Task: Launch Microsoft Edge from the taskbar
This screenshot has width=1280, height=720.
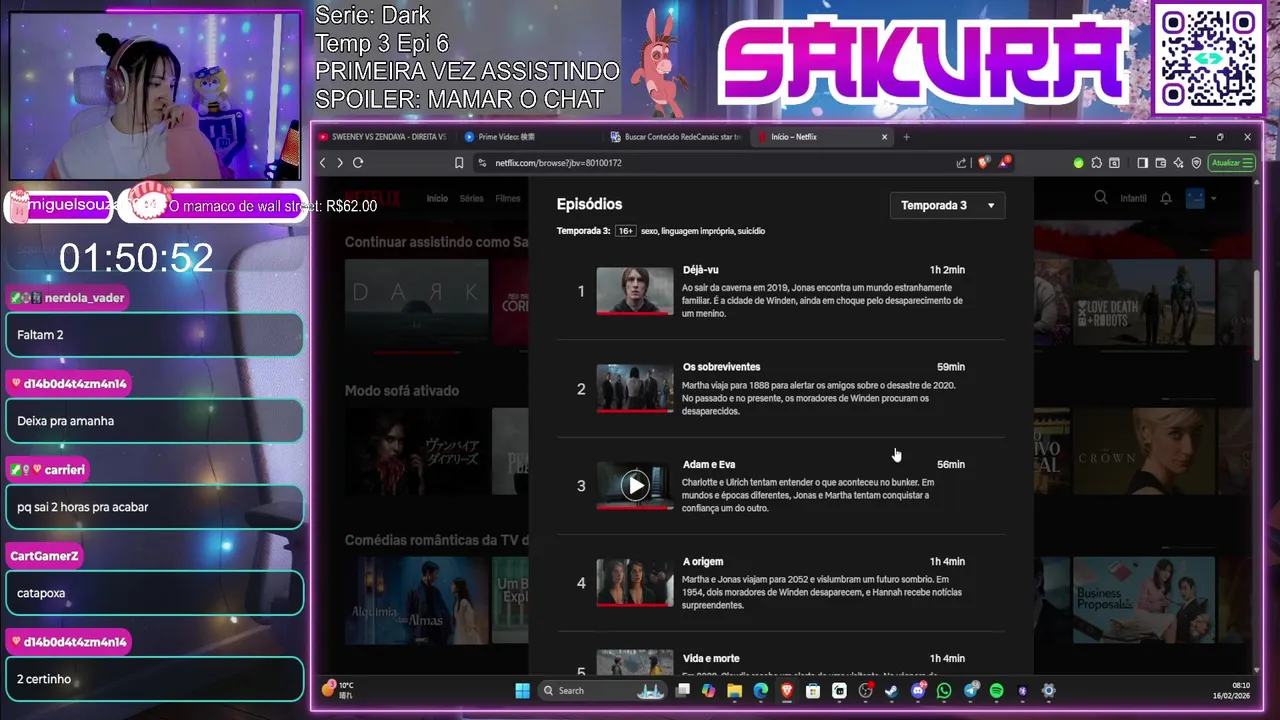Action: pos(761,690)
